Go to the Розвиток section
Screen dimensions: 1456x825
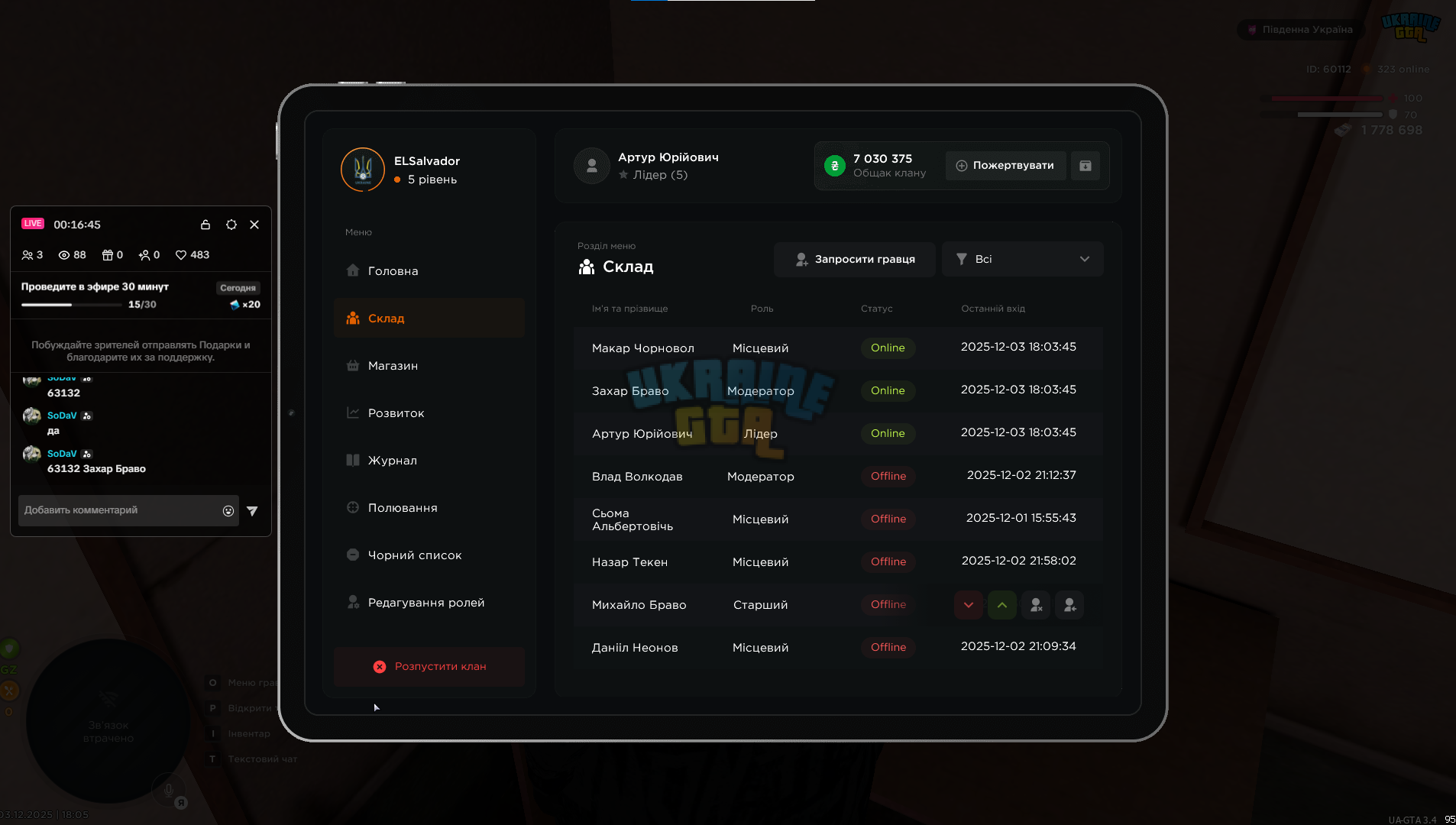coord(429,413)
